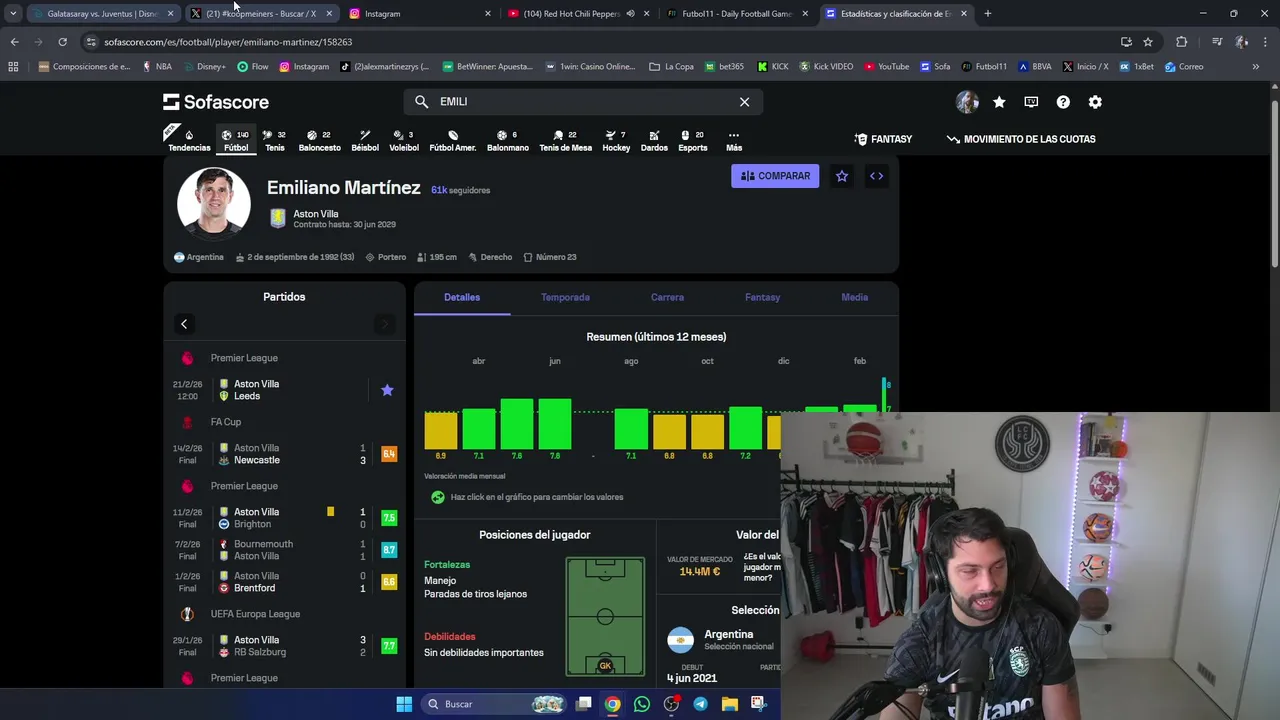Open Bournemouth vs Aston Villa match
The height and width of the screenshot is (720, 1280).
[285, 550]
